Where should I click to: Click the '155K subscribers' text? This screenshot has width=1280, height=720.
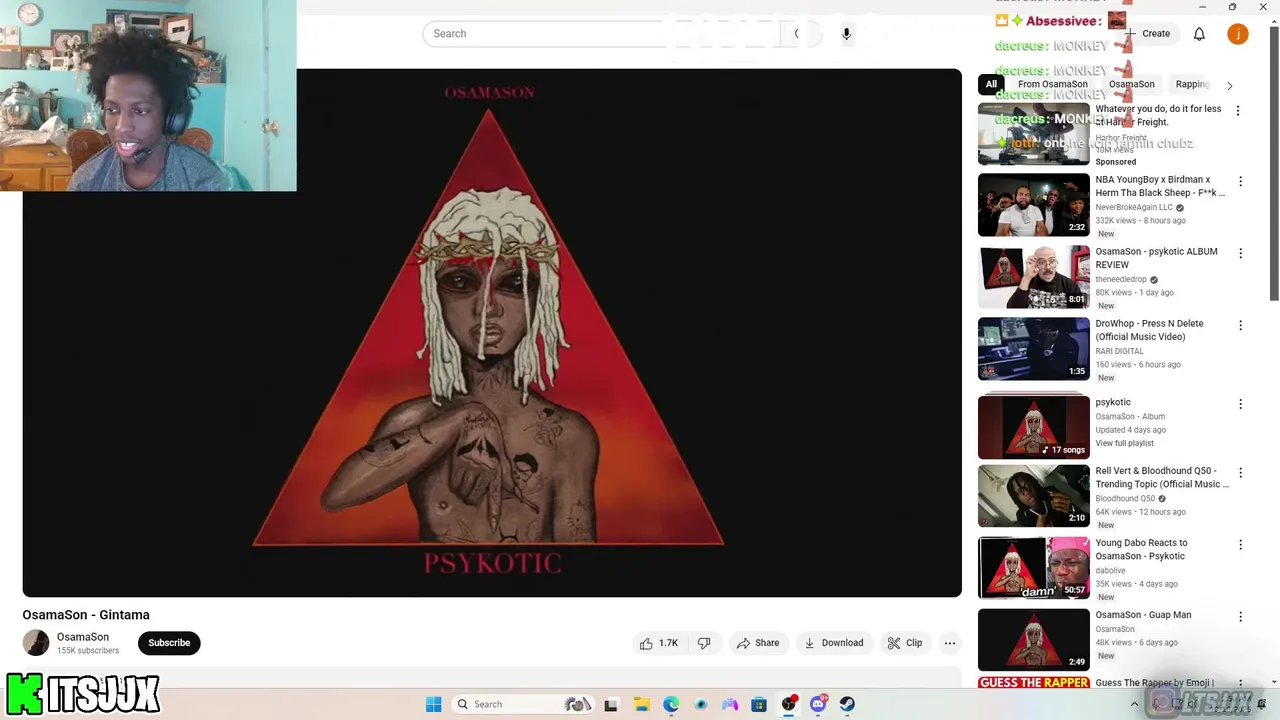(88, 651)
